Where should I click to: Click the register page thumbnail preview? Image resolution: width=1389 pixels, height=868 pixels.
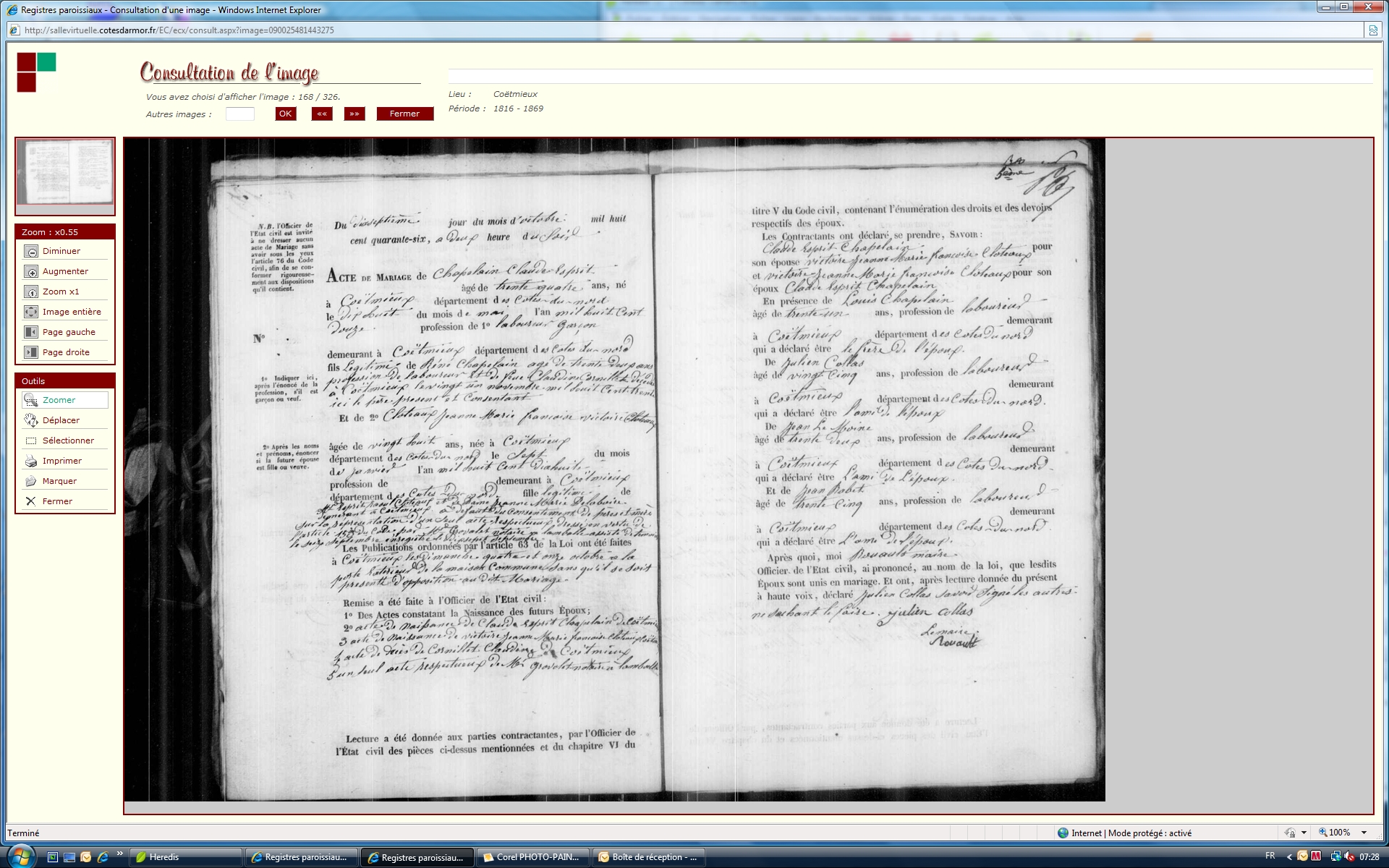[x=65, y=172]
